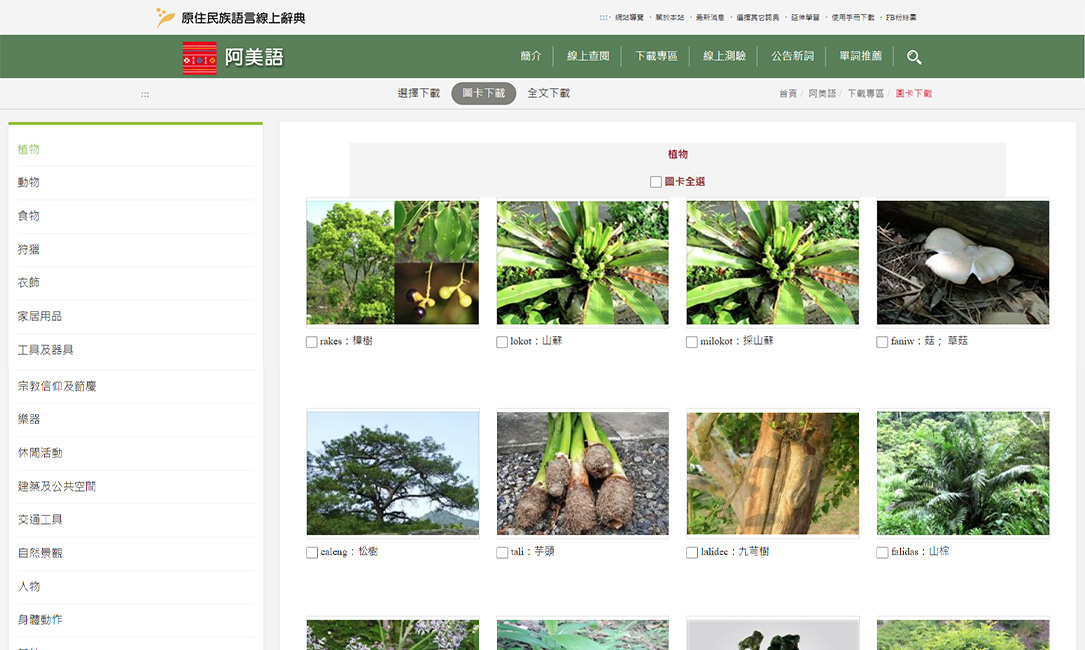This screenshot has height=650, width=1085.
Task: Check the lalidec 九芎樹 card checkbox
Action: (691, 552)
